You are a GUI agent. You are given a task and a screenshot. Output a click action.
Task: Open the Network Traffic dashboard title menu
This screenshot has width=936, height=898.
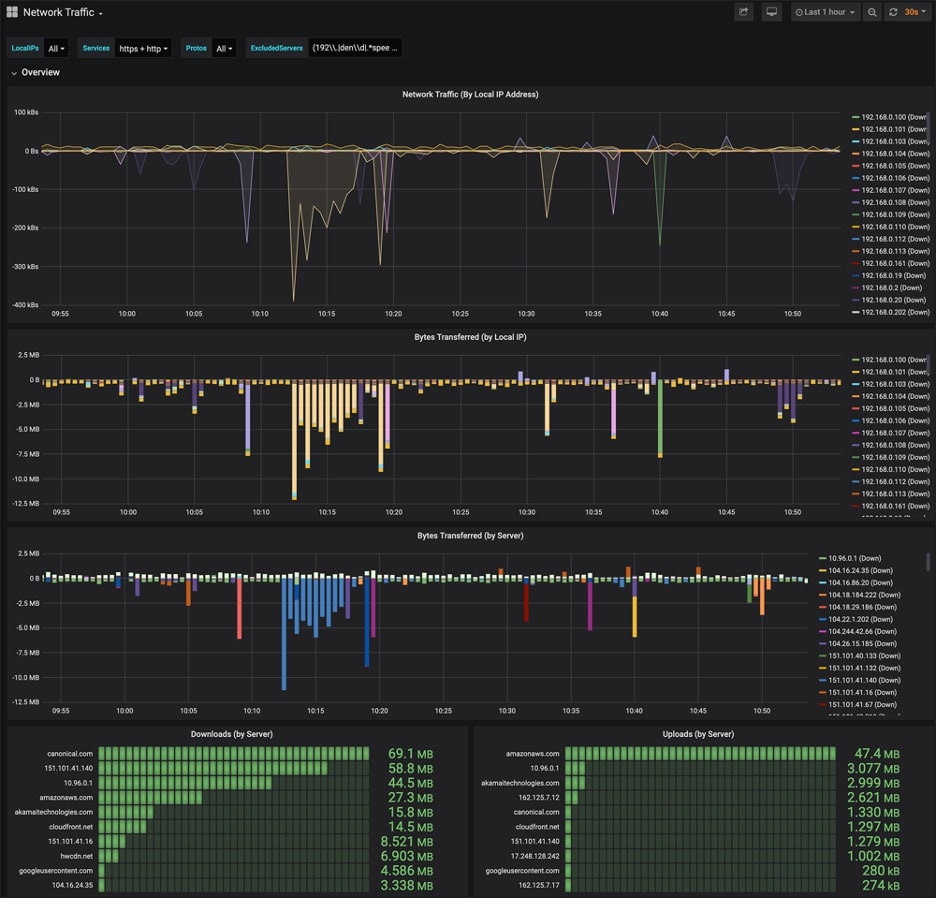click(x=63, y=12)
